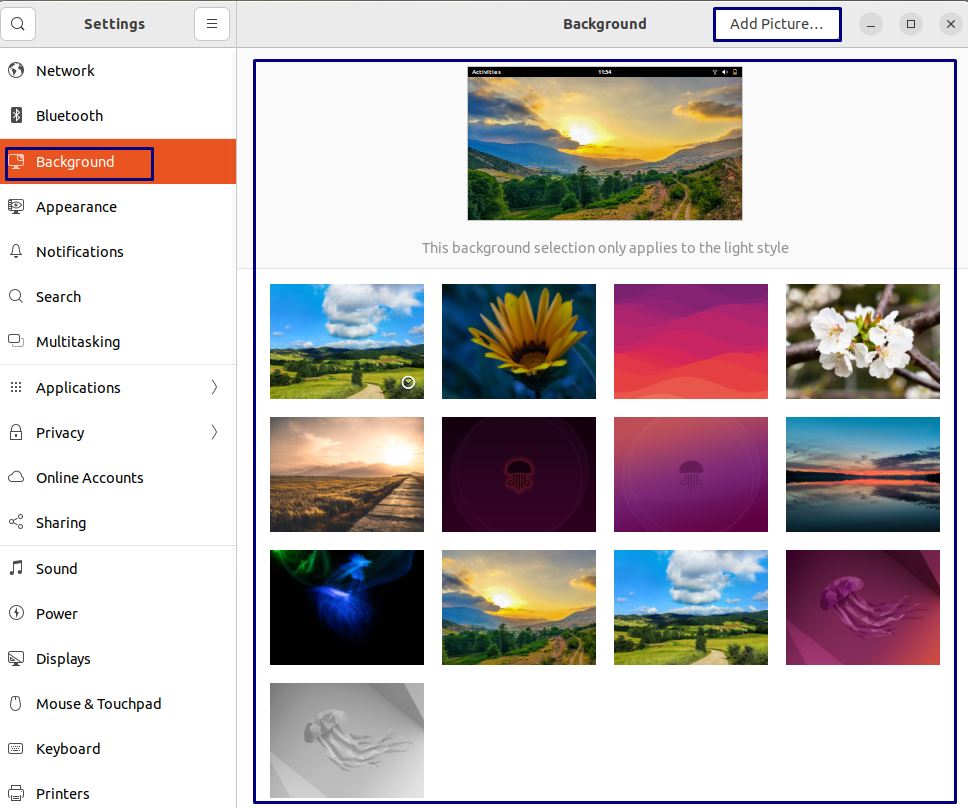Choose the blue sky valley wallpaper without badge
The image size is (968, 808).
691,607
